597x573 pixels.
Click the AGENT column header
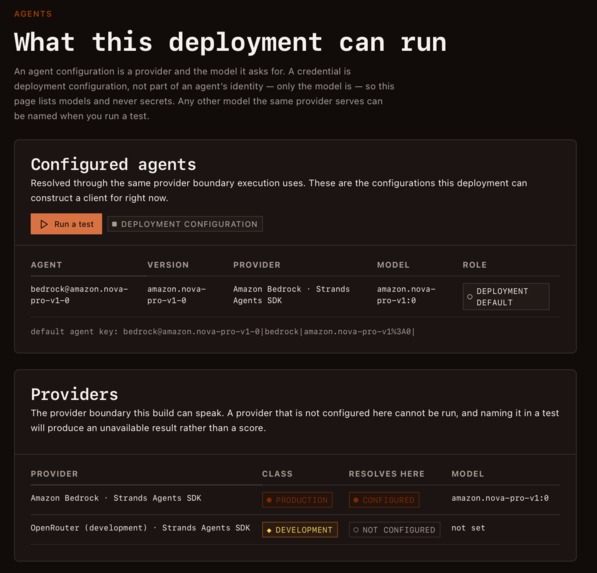point(46,265)
